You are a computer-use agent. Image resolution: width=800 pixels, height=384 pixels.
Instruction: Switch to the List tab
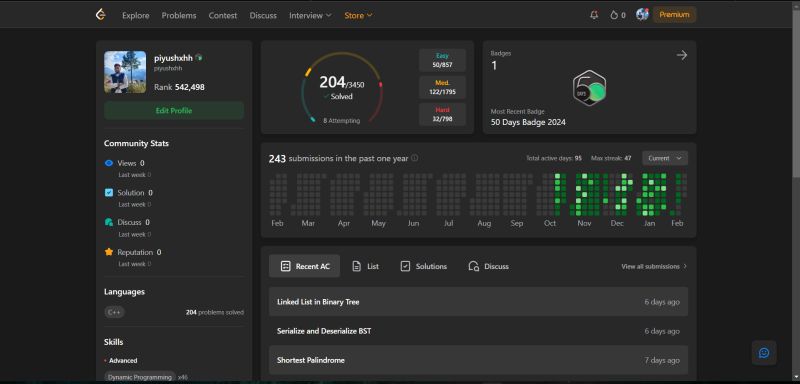pyautogui.click(x=365, y=266)
